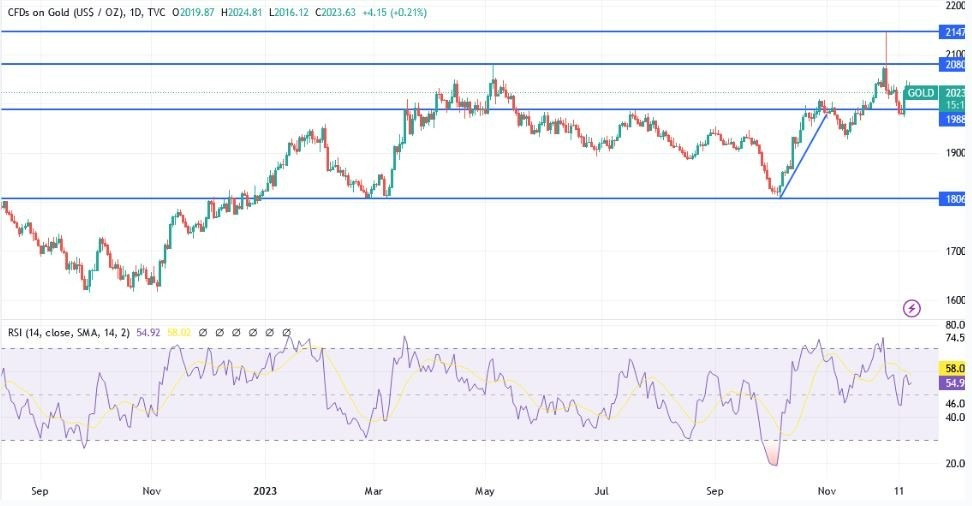Click the purple 54.9 RSI axis tag
The height and width of the screenshot is (506, 972).
953,383
